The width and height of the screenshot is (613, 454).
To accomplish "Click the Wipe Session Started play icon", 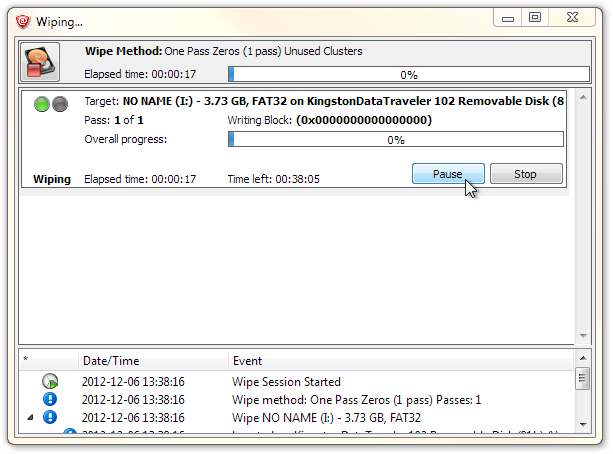I will point(50,382).
